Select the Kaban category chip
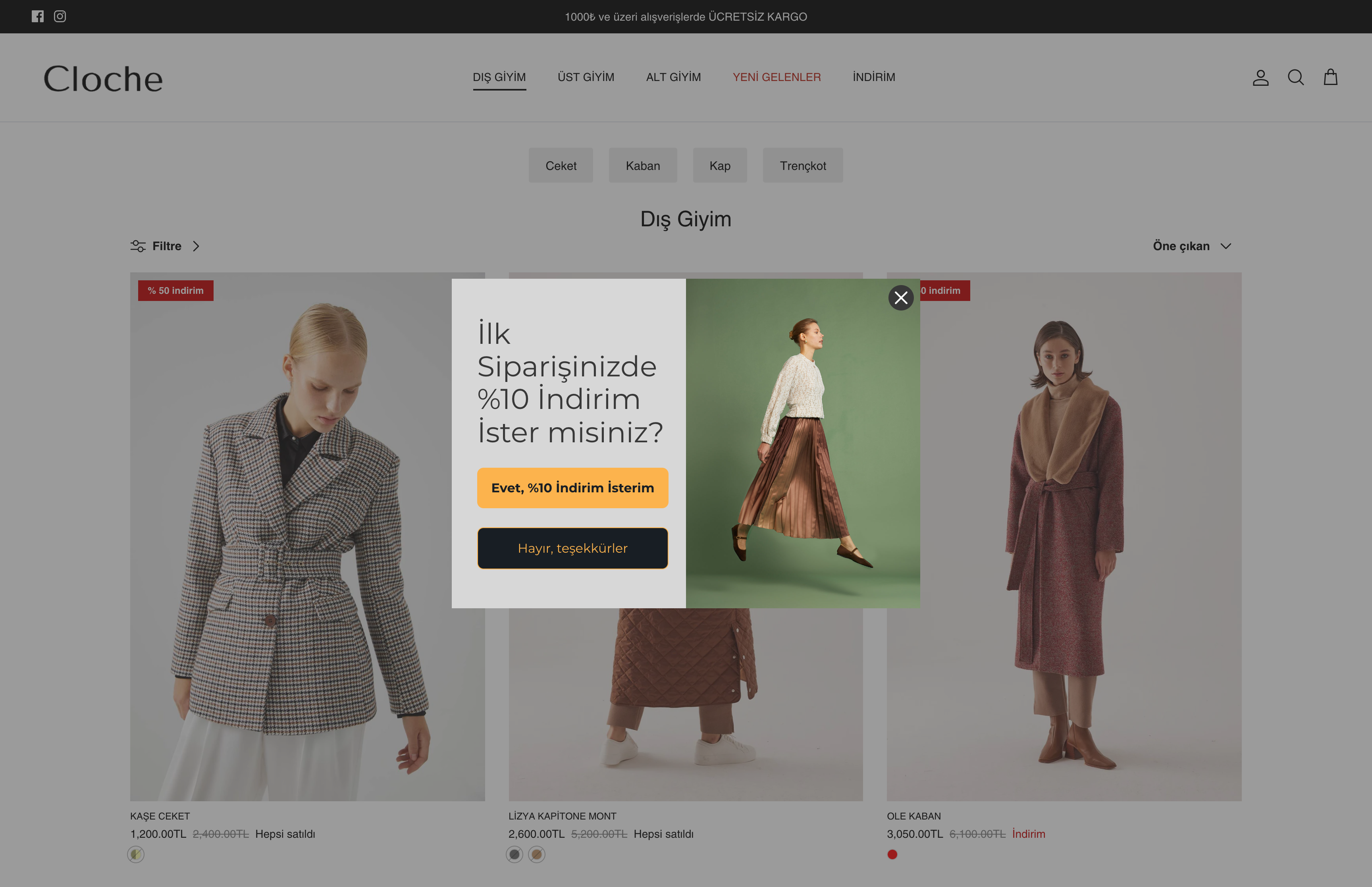The width and height of the screenshot is (1372, 887). 643,166
